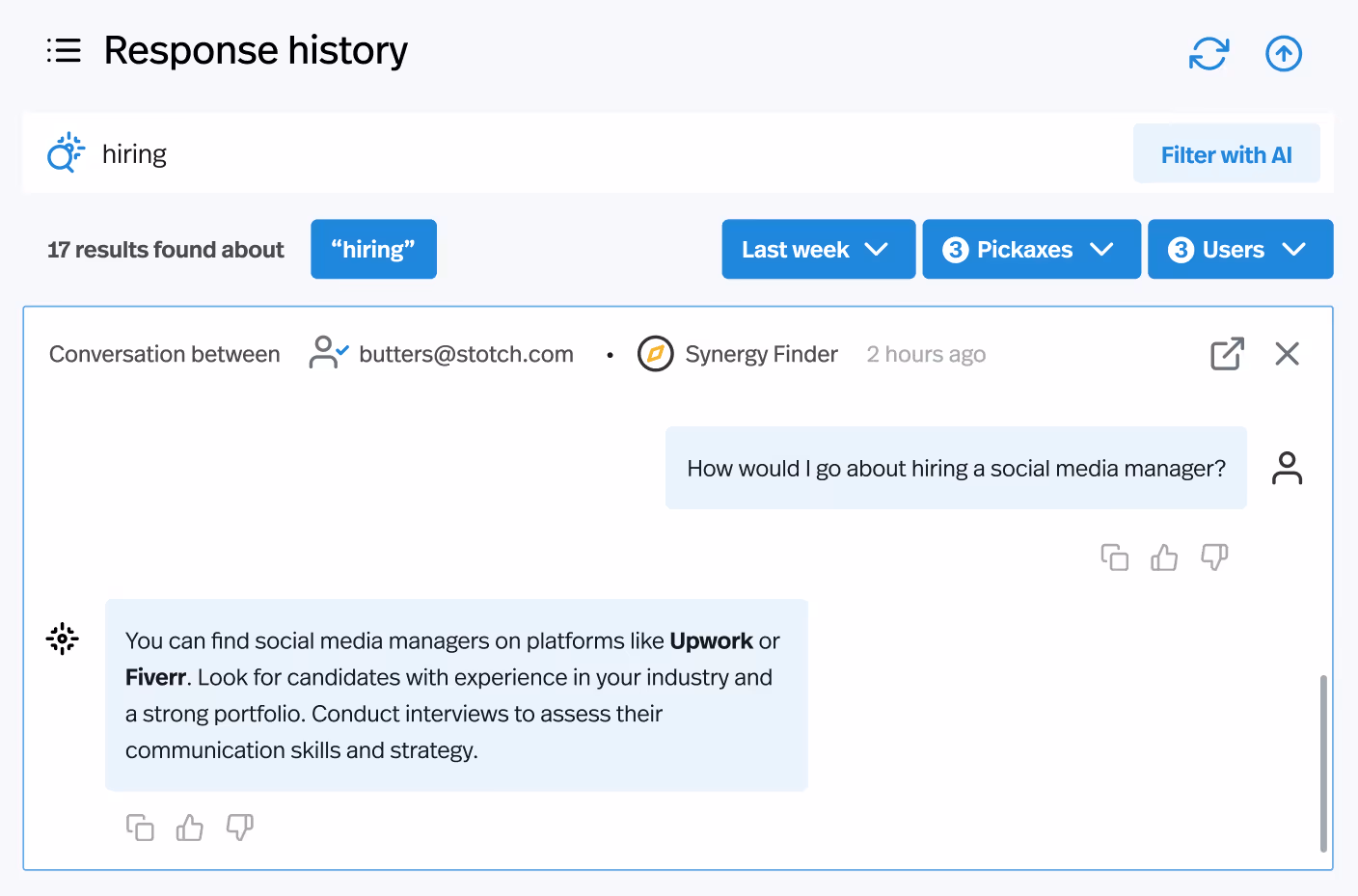This screenshot has width=1358, height=896.
Task: Click the Filter with AI button
Action: [x=1226, y=154]
